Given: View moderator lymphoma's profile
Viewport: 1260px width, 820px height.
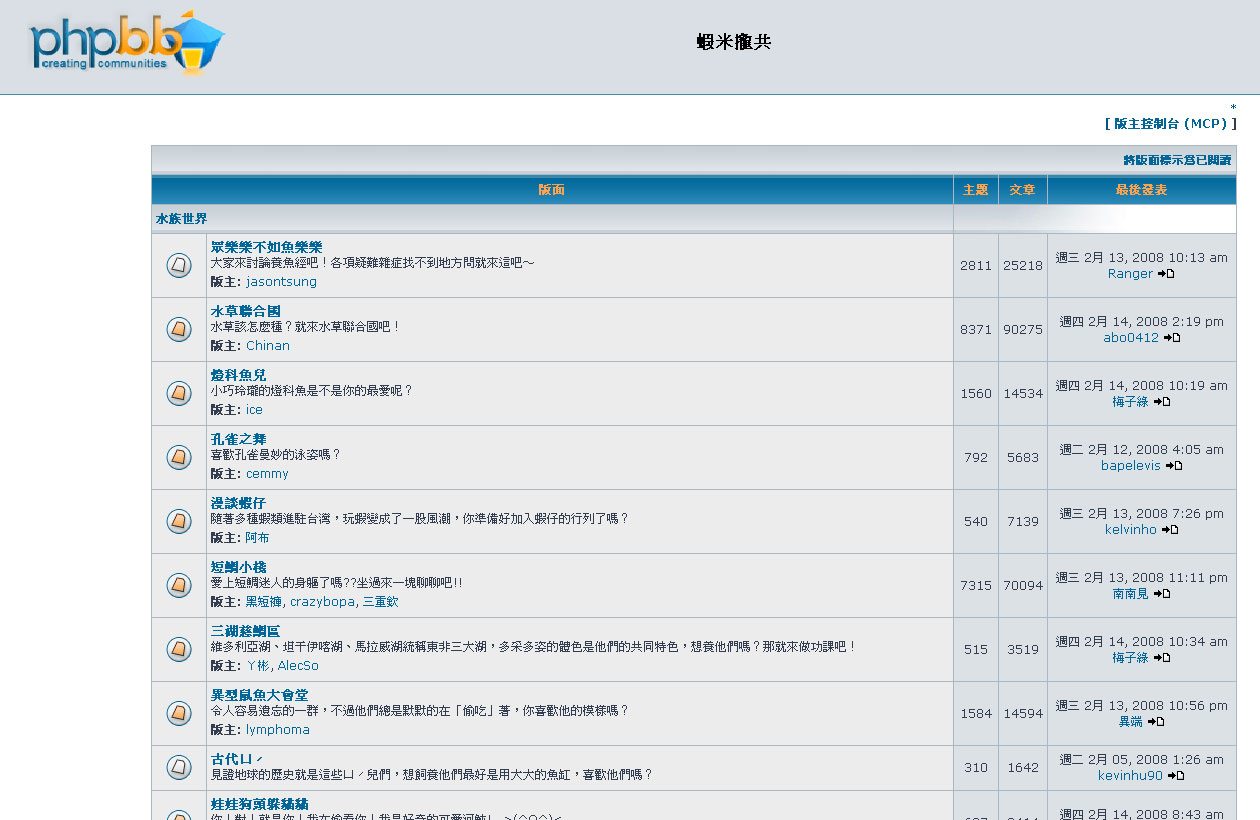Looking at the screenshot, I should click(278, 730).
